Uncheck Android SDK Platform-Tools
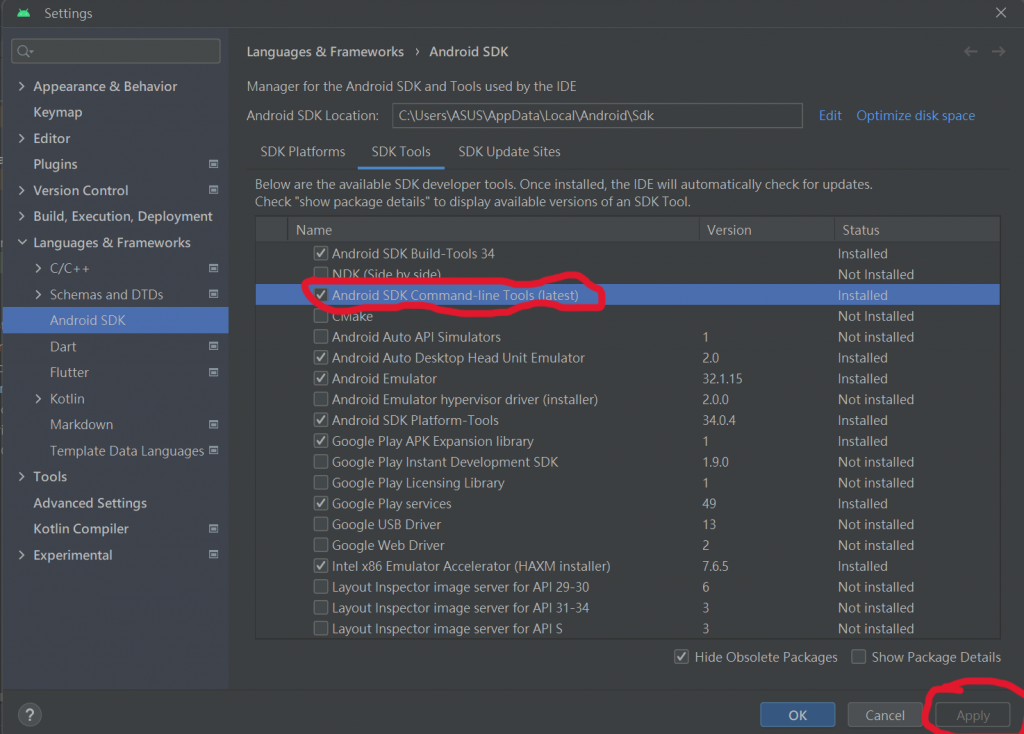The height and width of the screenshot is (734, 1024). (x=321, y=420)
